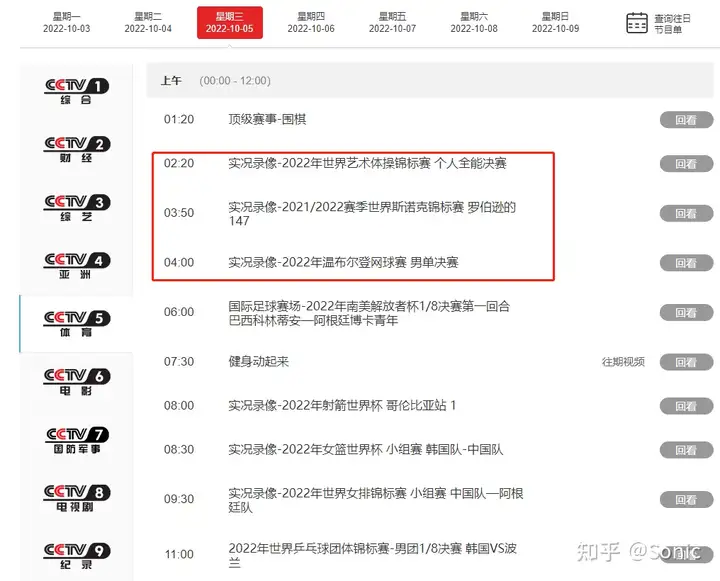Select the CCTV-6 电影 channel logo
Viewport: 720px width, 581px height.
(77, 382)
